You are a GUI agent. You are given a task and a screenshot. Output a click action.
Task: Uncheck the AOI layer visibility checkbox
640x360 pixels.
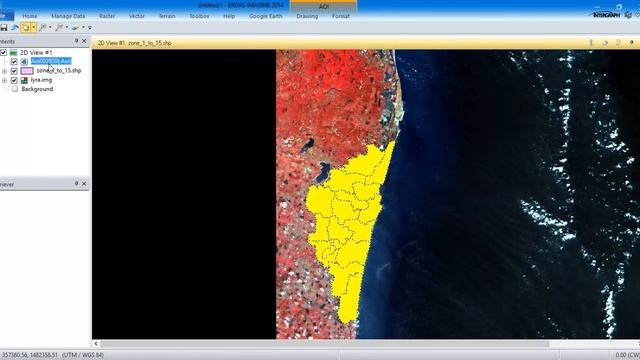tap(14, 61)
